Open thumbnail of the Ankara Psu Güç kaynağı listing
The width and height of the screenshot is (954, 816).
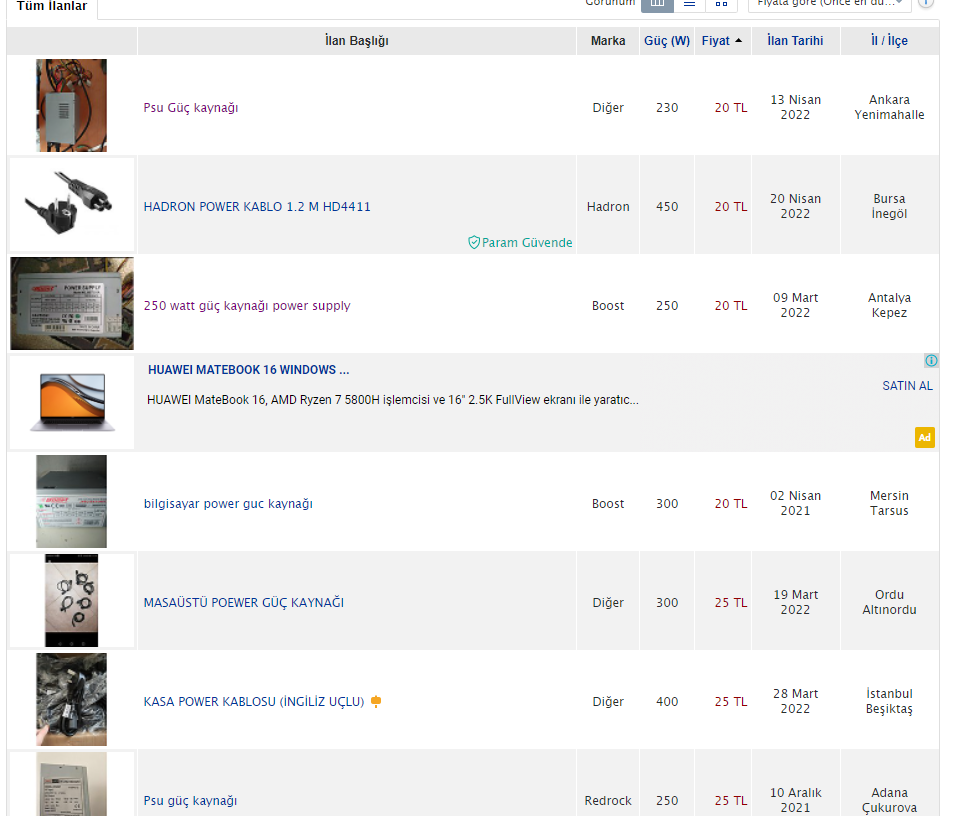pos(71,105)
